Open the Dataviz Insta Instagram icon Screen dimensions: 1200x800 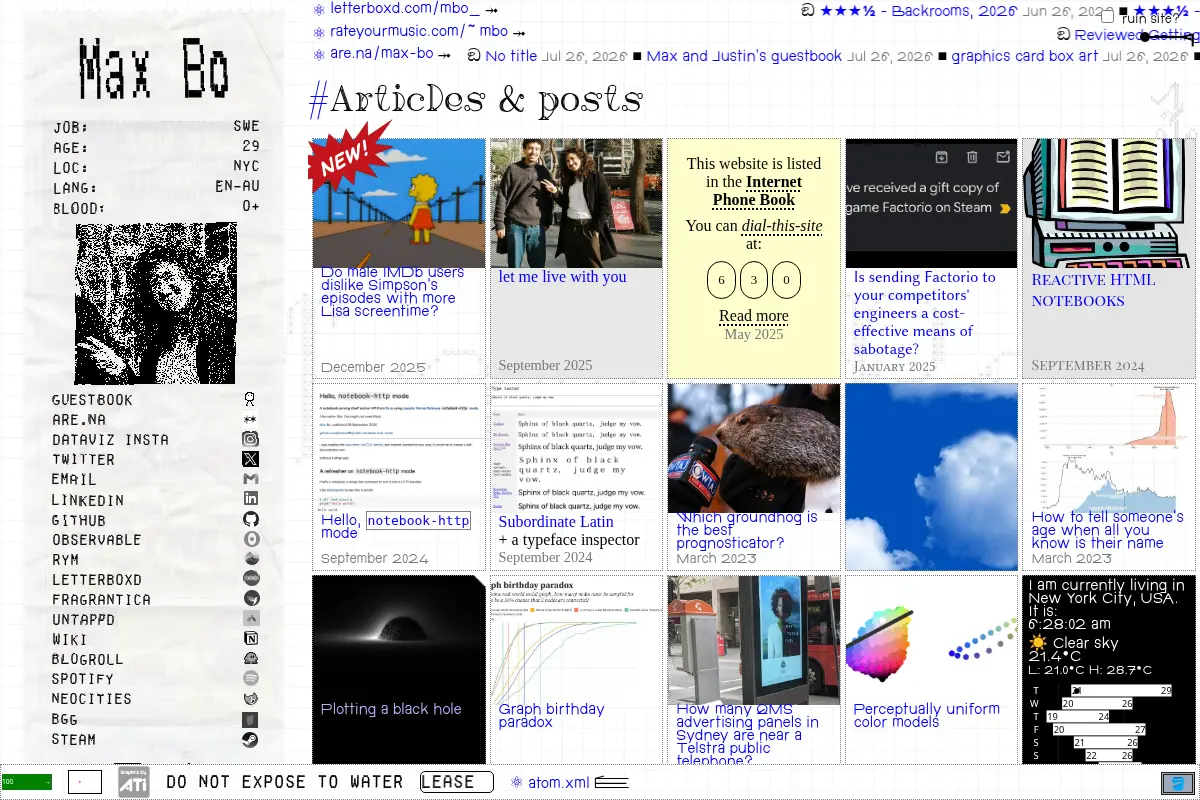[251, 439]
